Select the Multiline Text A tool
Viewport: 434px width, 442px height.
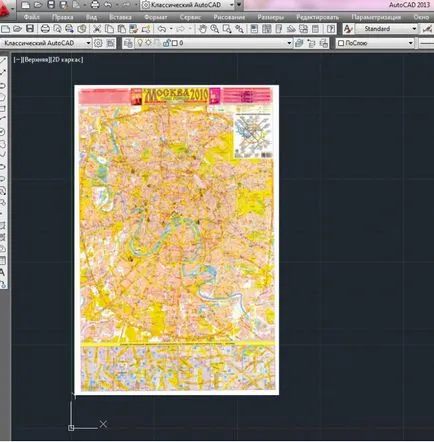click(x=2, y=273)
